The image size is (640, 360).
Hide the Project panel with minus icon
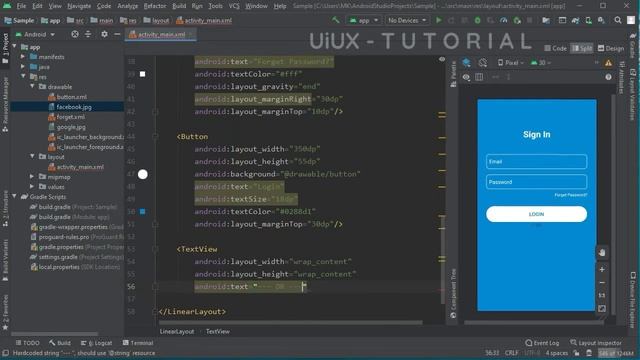point(117,34)
